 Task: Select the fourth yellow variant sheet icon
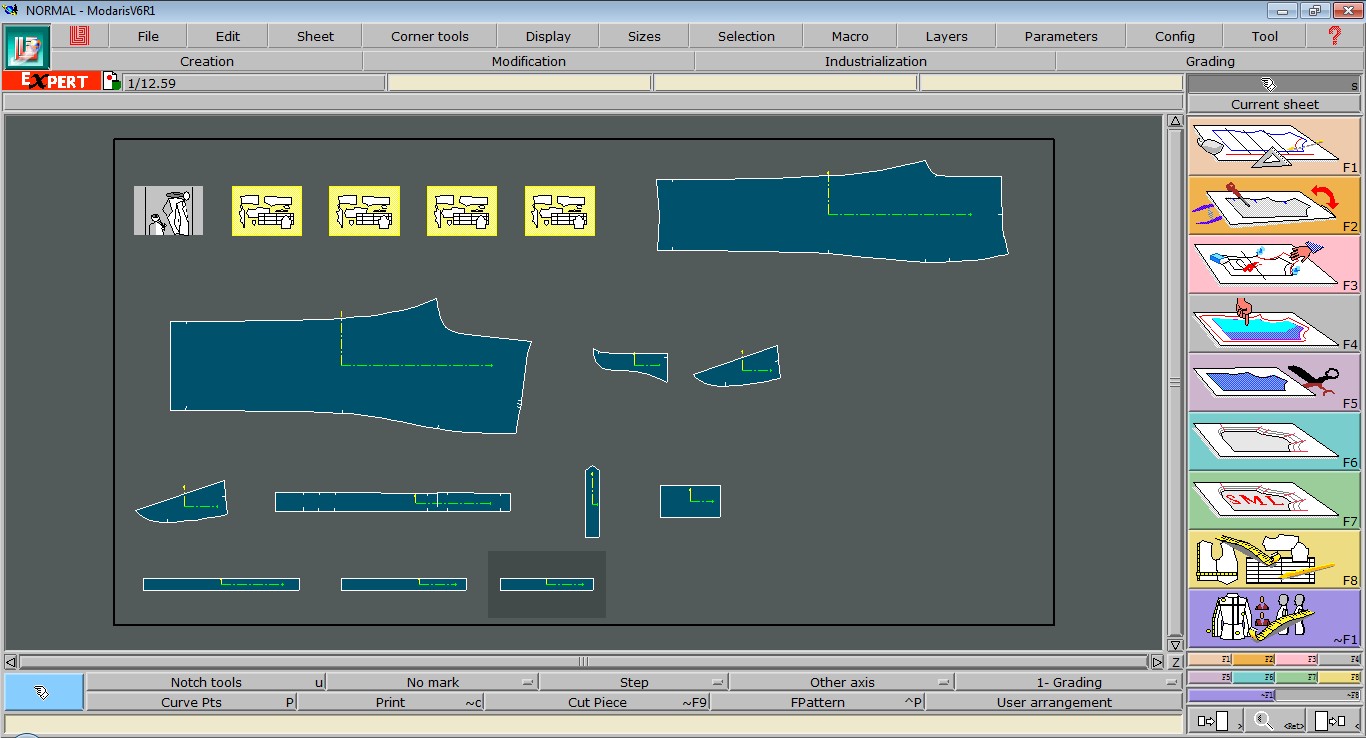[560, 211]
